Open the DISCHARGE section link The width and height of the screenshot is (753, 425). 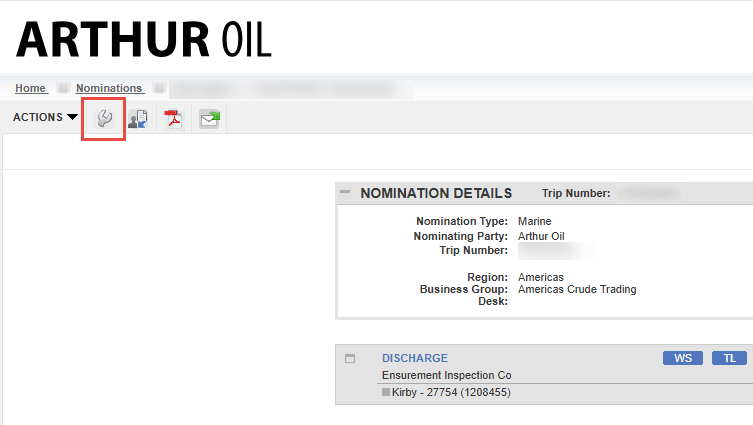click(415, 358)
